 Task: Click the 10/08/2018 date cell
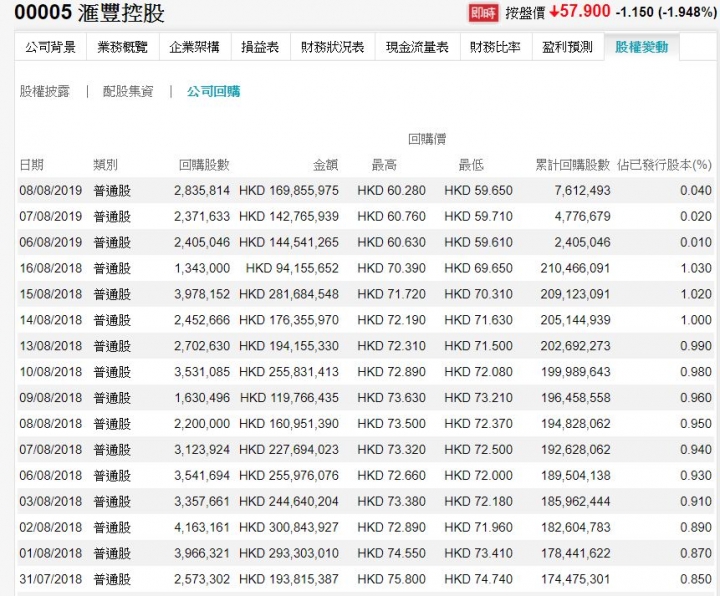(51, 372)
